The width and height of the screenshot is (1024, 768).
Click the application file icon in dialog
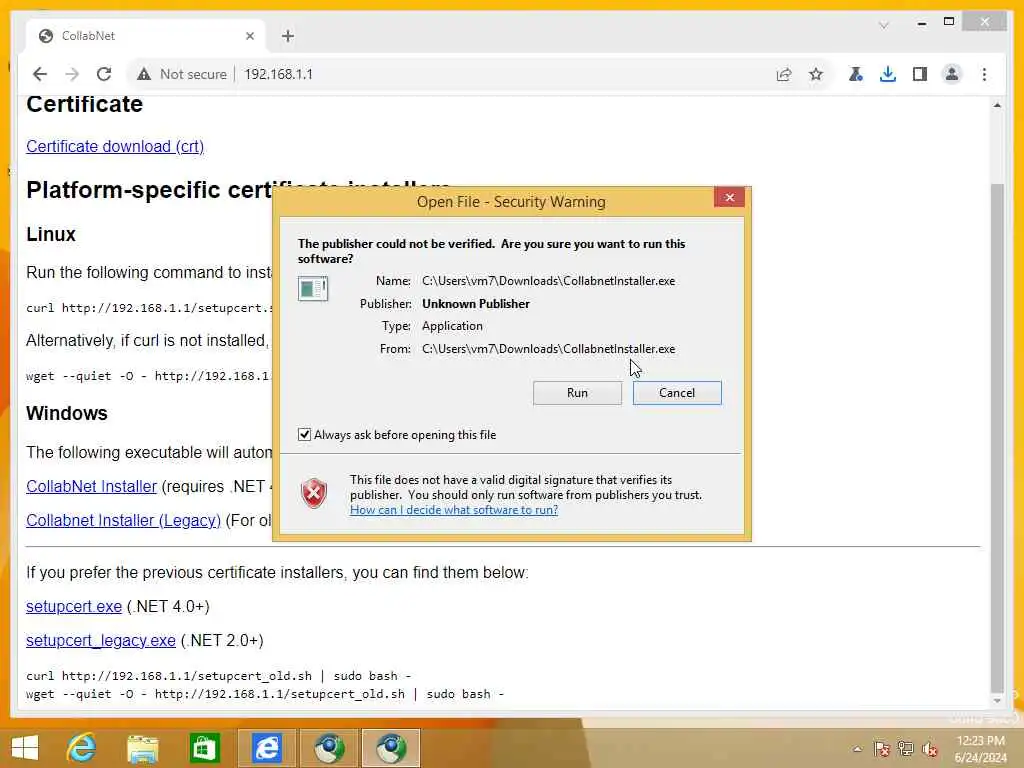coord(313,288)
